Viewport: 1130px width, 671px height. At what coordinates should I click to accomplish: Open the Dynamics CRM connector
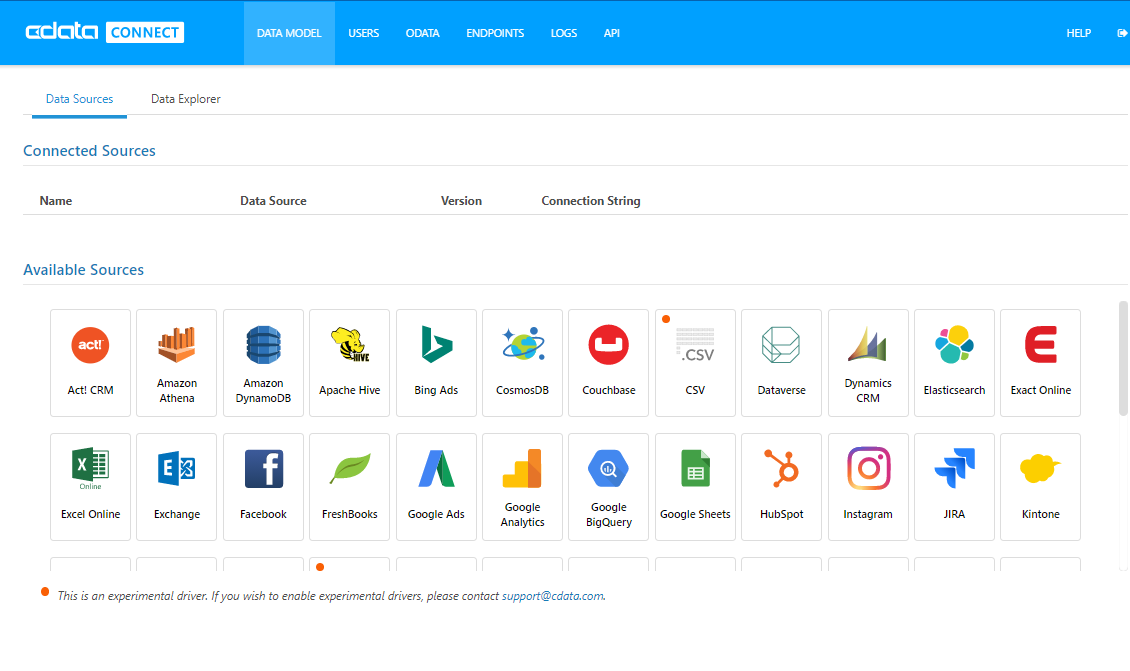(x=868, y=363)
